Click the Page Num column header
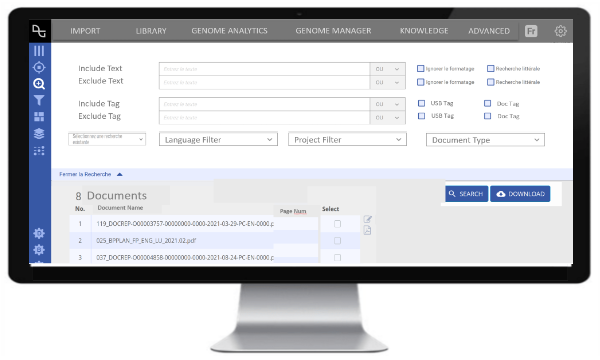Viewport: 600px width, 360px height. [x=293, y=211]
